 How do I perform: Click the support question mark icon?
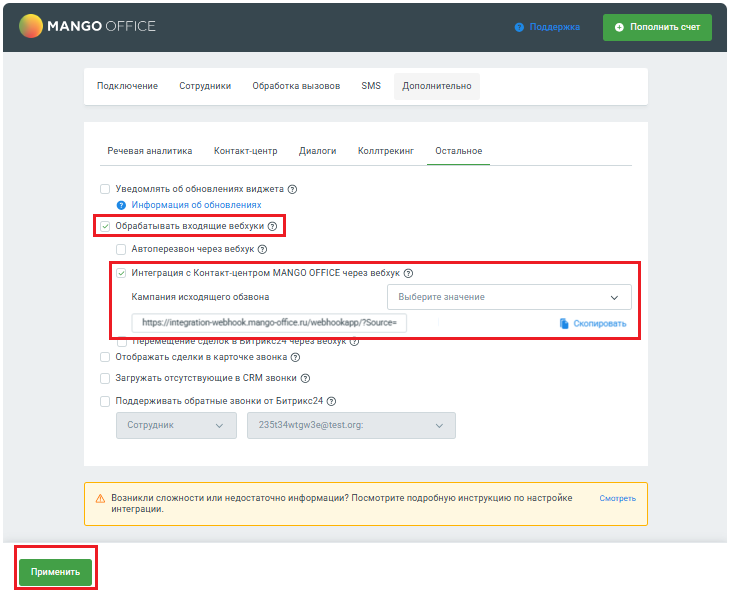[519, 27]
